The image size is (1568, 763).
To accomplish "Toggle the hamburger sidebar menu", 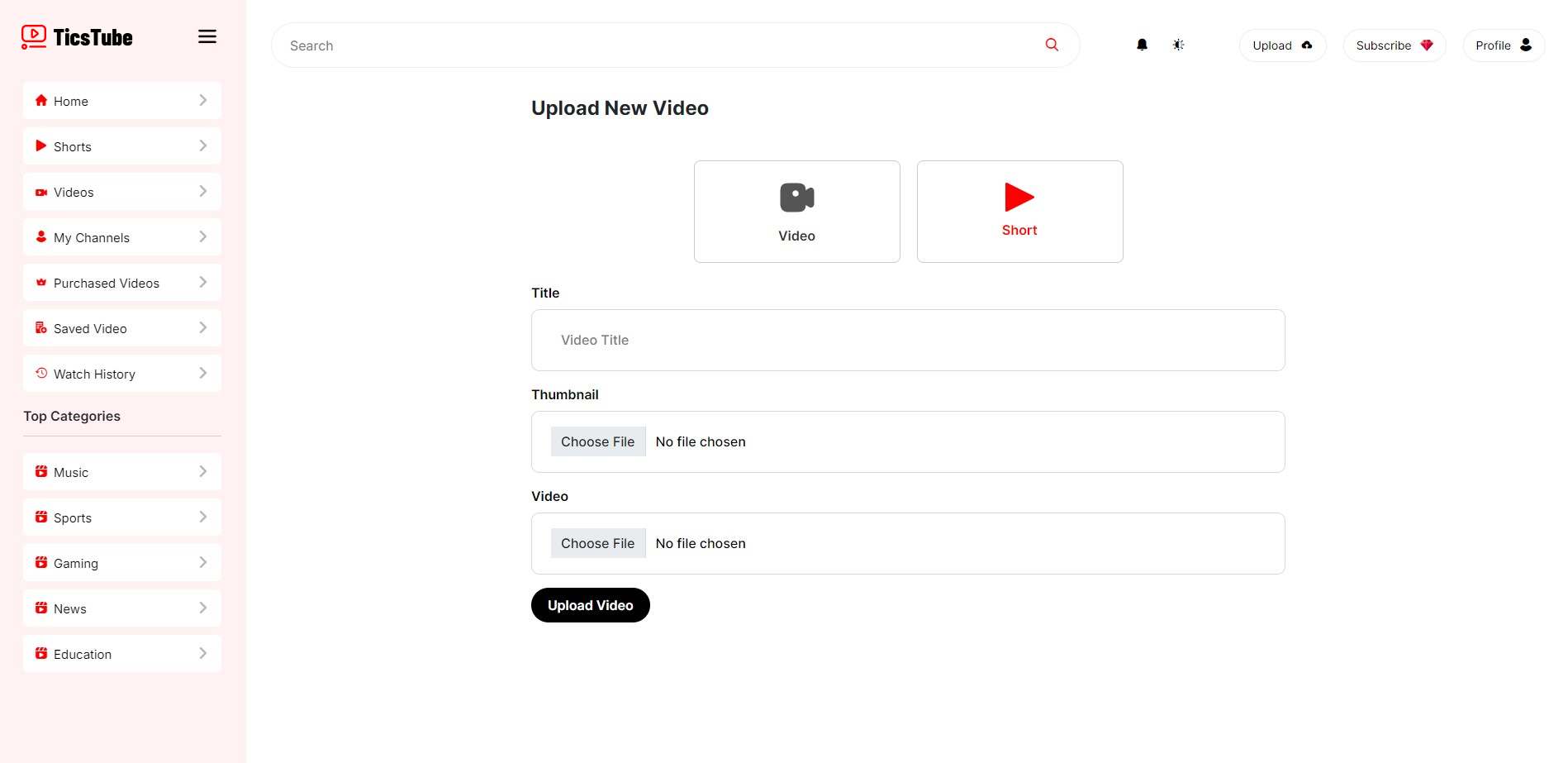I will pyautogui.click(x=207, y=36).
